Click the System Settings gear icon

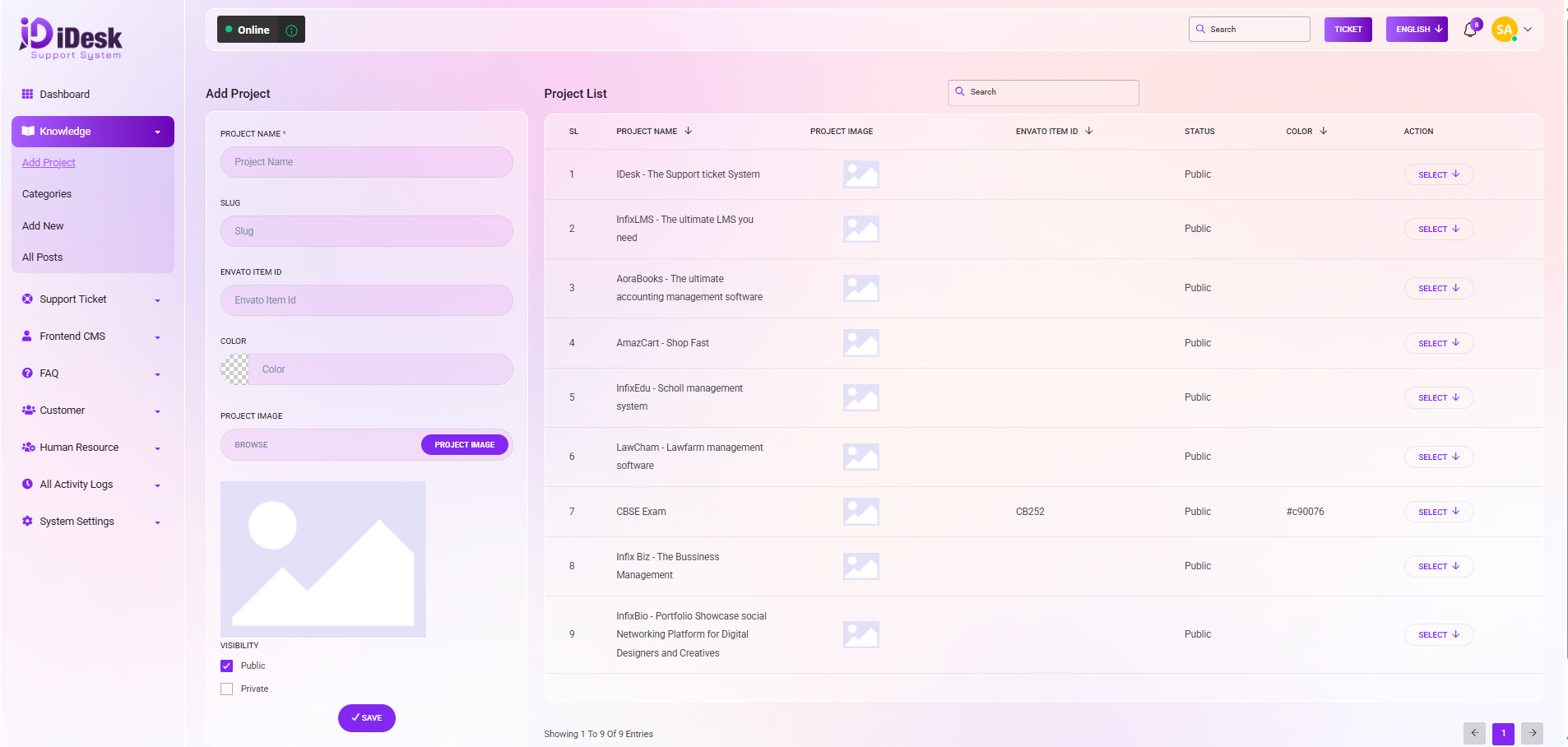27,522
